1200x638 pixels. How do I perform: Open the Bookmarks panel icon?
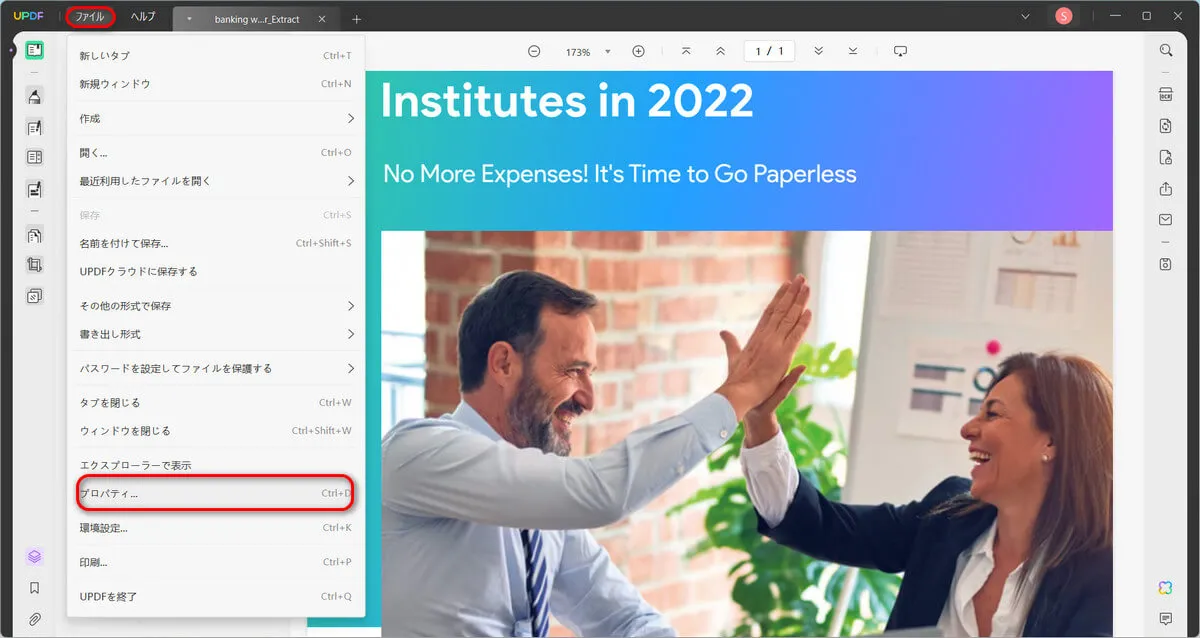(x=35, y=588)
